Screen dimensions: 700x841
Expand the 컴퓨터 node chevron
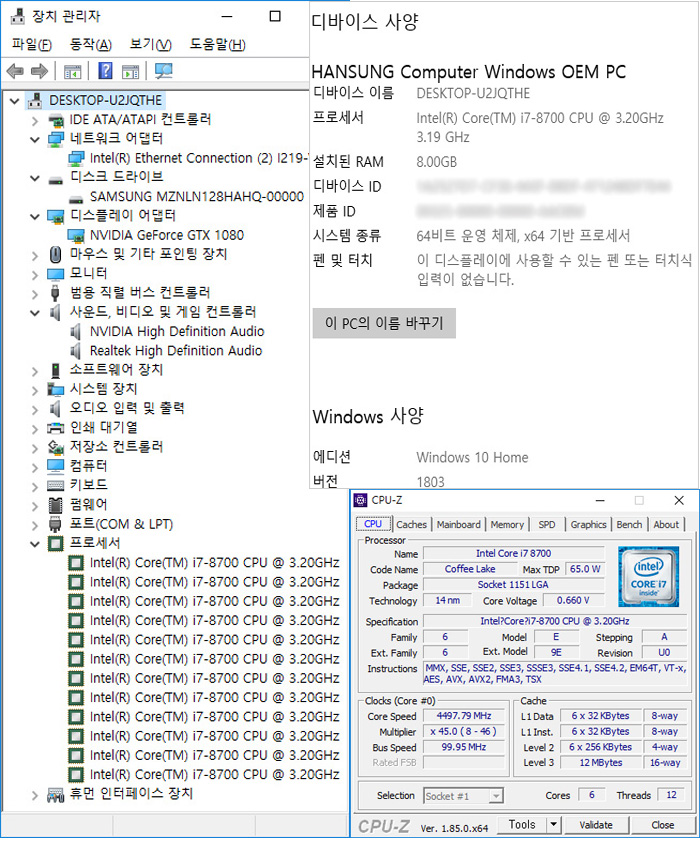pos(35,467)
